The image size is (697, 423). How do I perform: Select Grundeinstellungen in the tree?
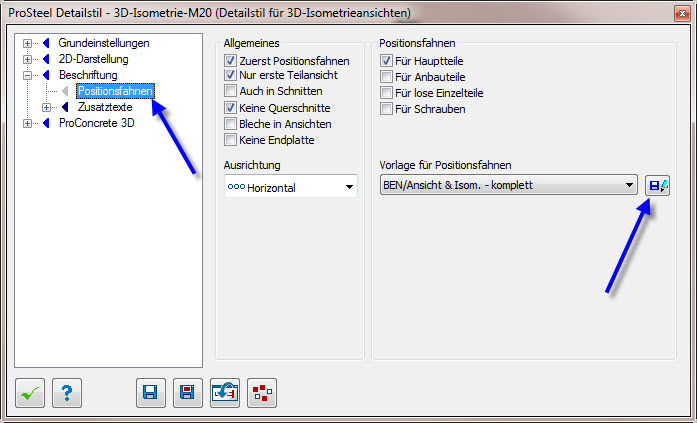coord(104,43)
